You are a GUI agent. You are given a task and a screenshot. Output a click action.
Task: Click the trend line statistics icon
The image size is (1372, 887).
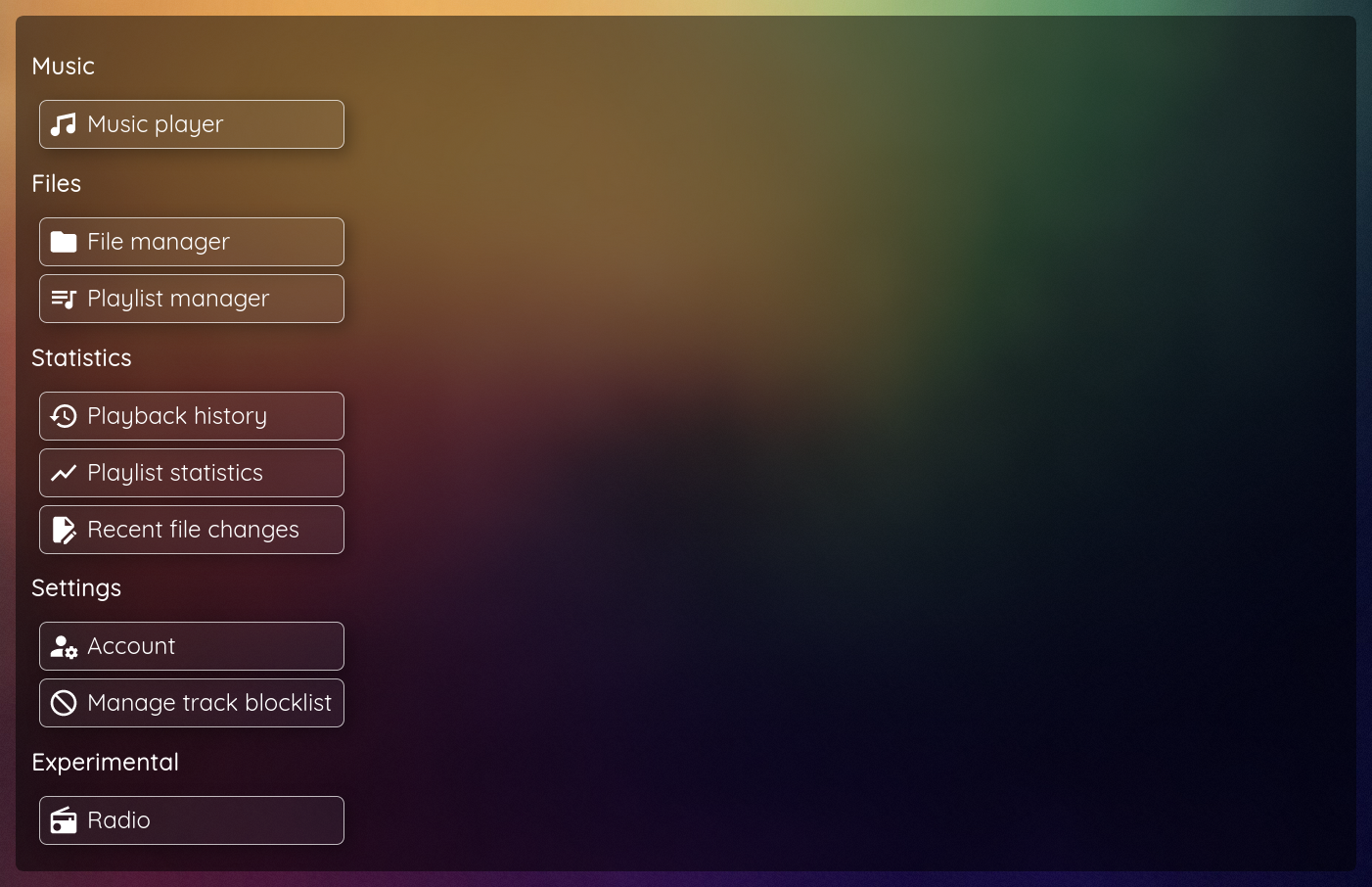click(64, 473)
